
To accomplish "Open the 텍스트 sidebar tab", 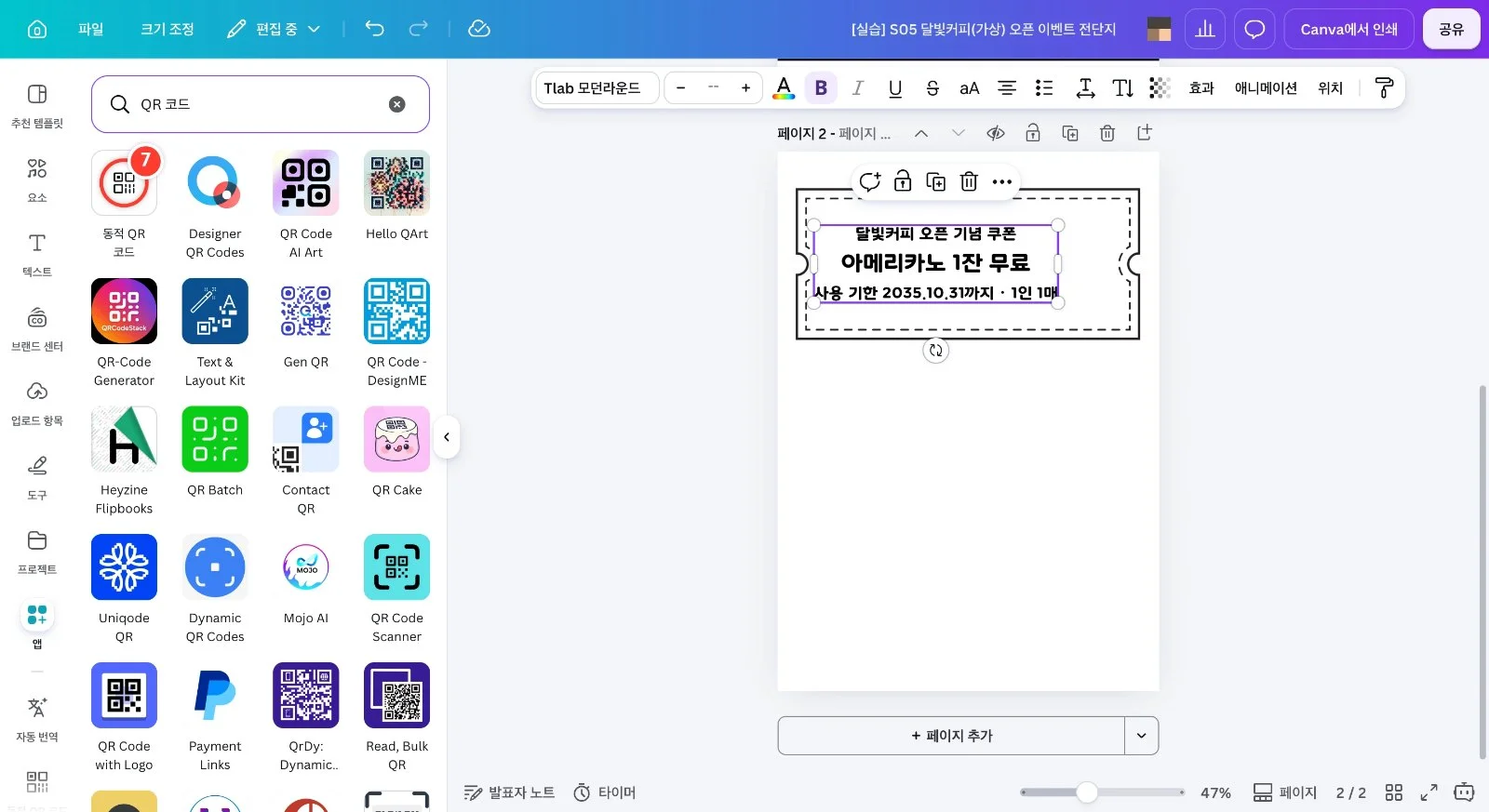I will (x=37, y=254).
